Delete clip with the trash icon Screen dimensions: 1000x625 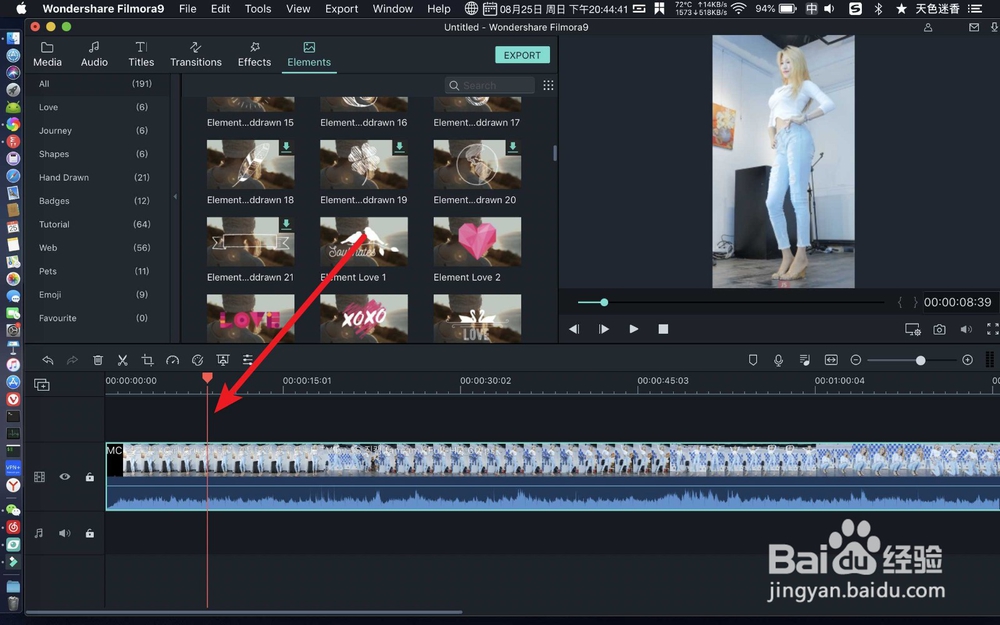[98, 360]
